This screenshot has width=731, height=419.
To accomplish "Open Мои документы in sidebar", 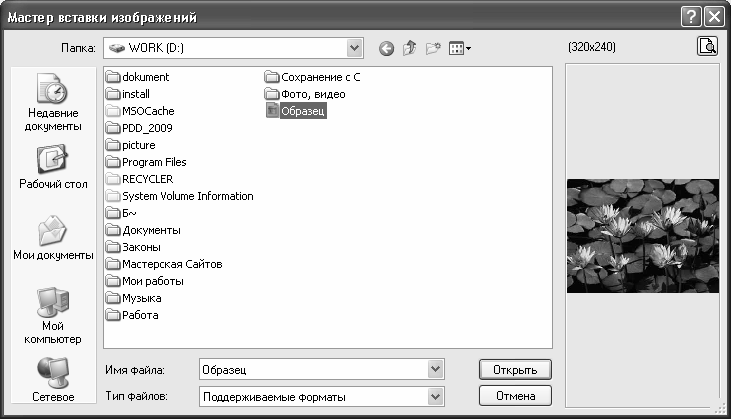I will pos(53,237).
